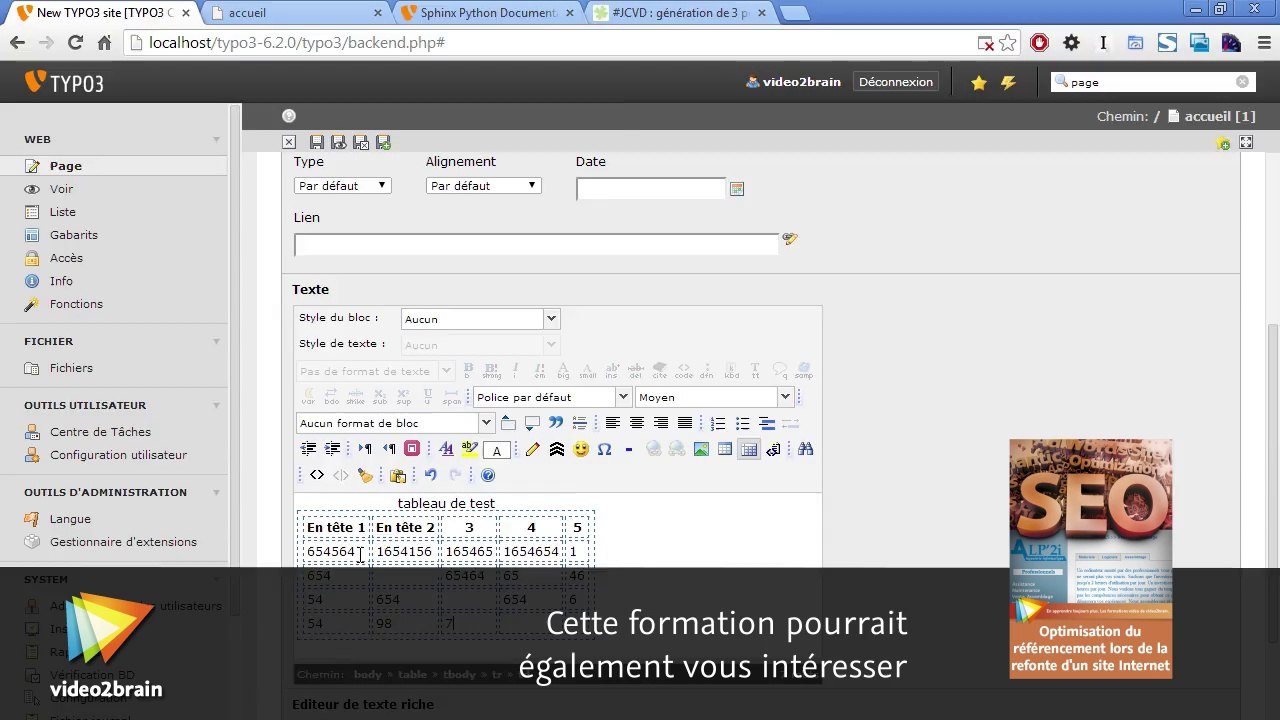Click the save and create new icon

click(383, 143)
